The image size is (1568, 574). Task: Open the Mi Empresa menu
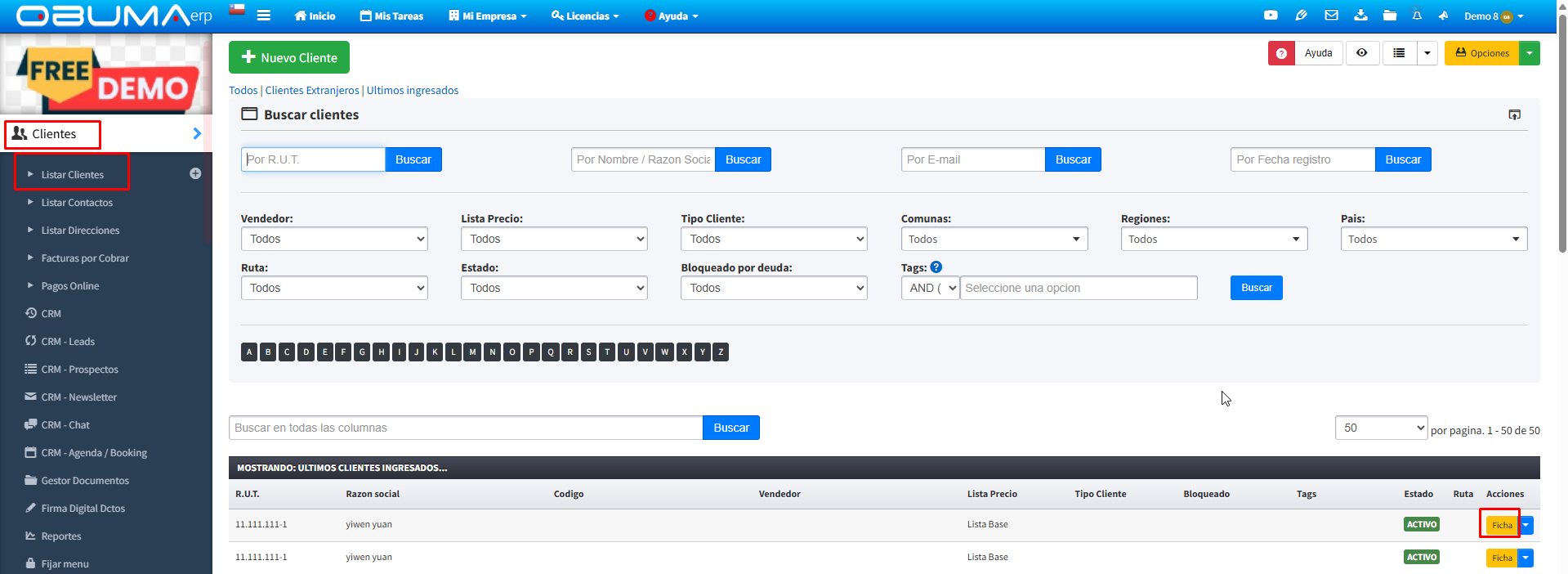coord(488,16)
